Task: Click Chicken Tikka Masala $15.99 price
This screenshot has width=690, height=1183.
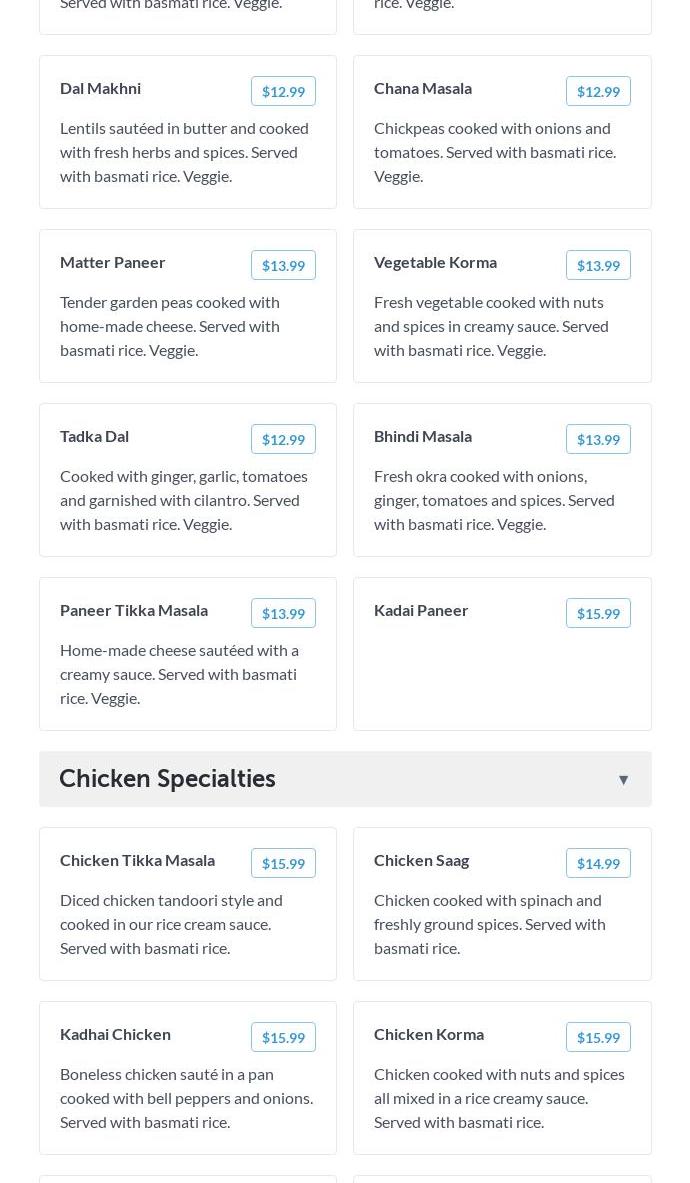Action: coord(283,863)
